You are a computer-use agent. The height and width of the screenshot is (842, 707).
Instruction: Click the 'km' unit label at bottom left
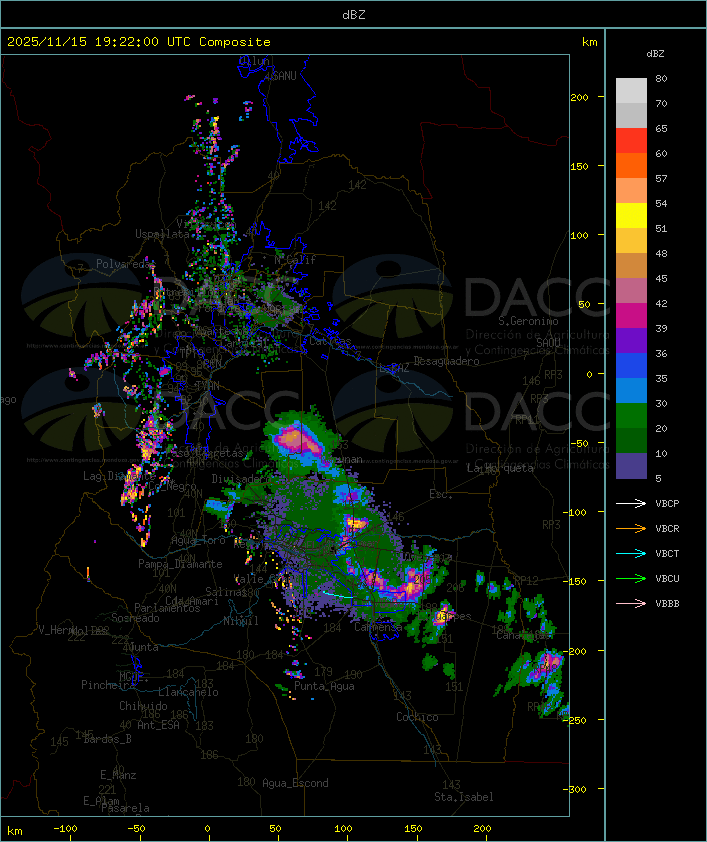click(14, 831)
